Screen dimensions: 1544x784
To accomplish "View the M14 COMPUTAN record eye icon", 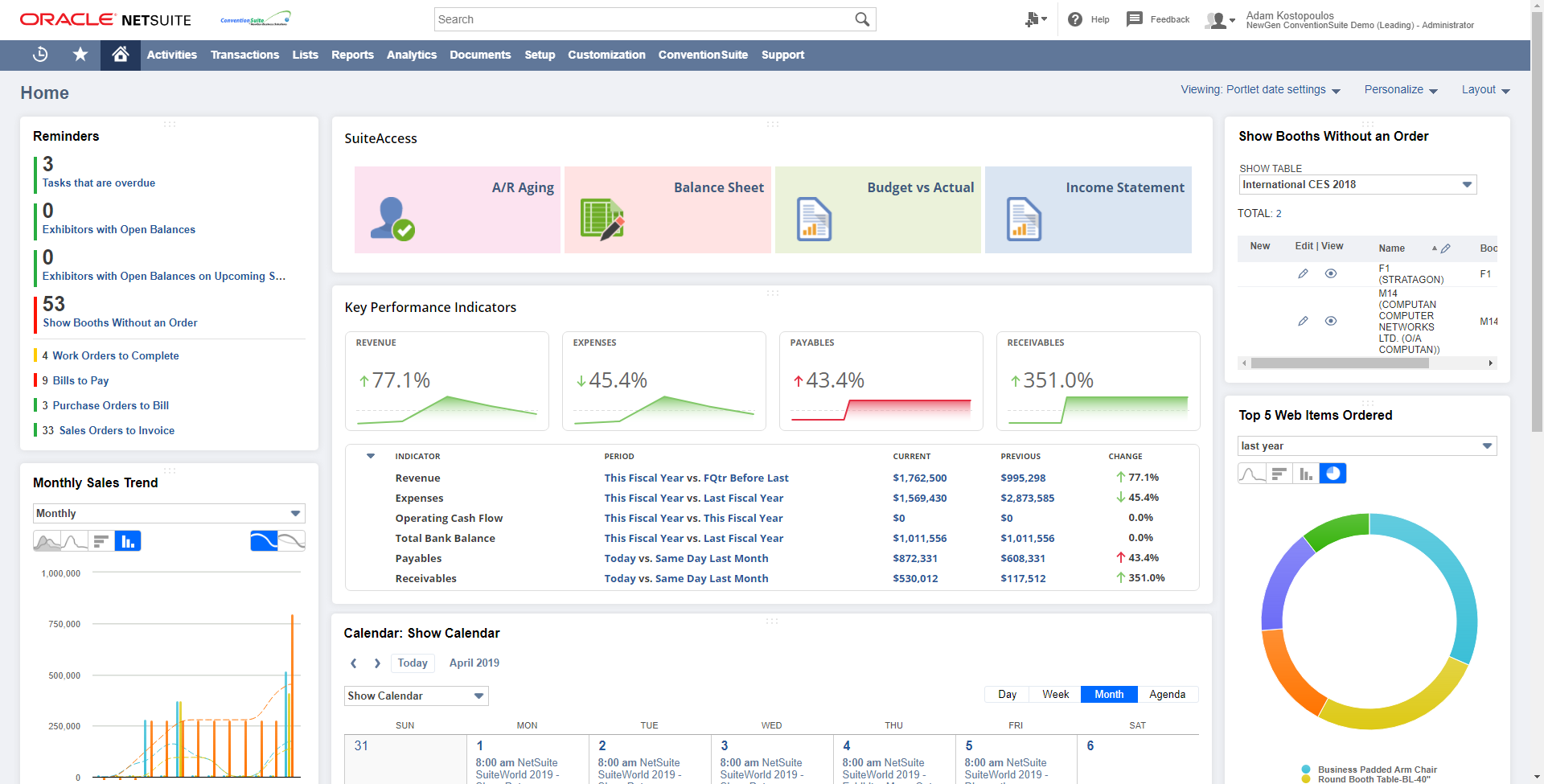I will [x=1331, y=321].
